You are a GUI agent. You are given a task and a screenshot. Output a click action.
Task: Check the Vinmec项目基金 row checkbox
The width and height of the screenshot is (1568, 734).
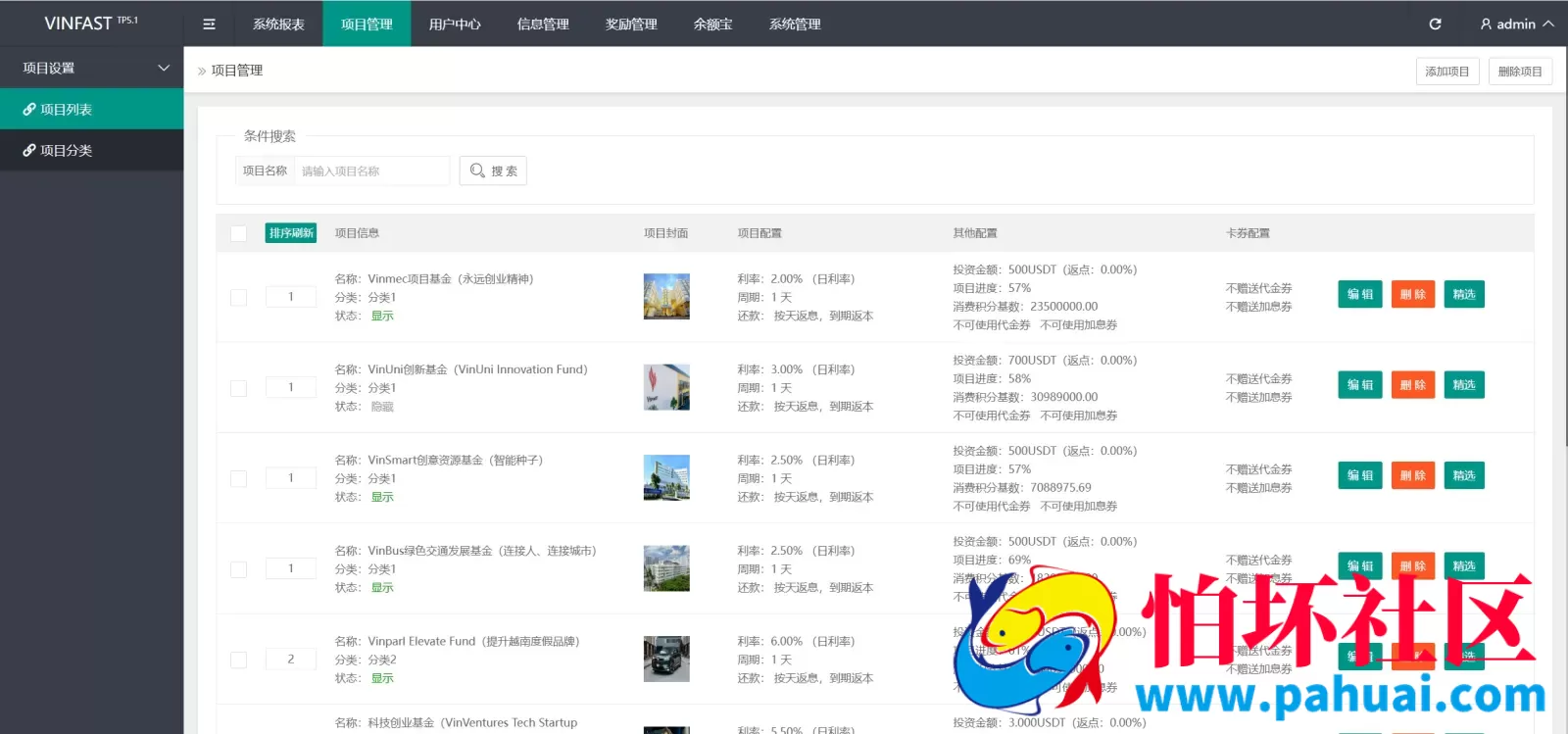tap(238, 297)
